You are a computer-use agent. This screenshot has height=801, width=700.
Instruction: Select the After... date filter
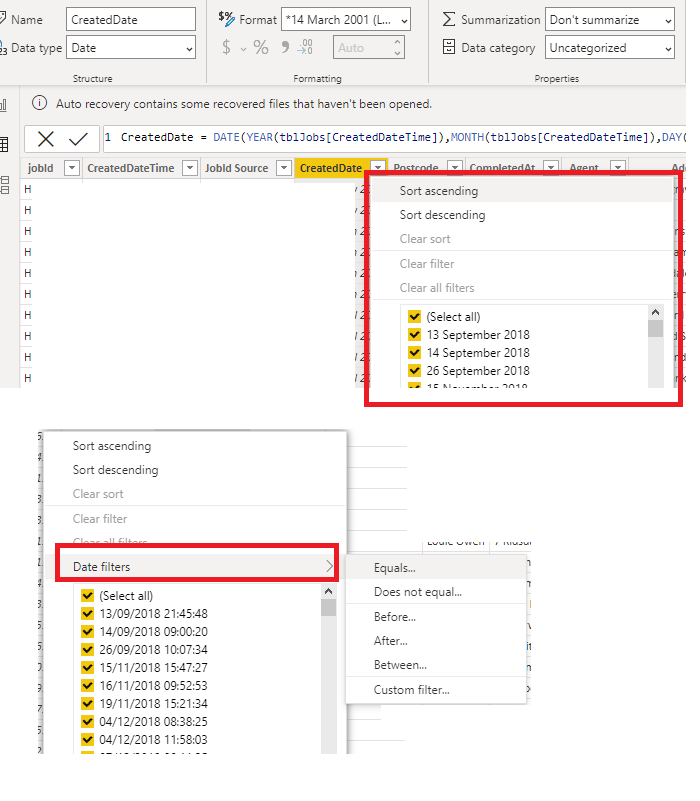[x=436, y=641]
